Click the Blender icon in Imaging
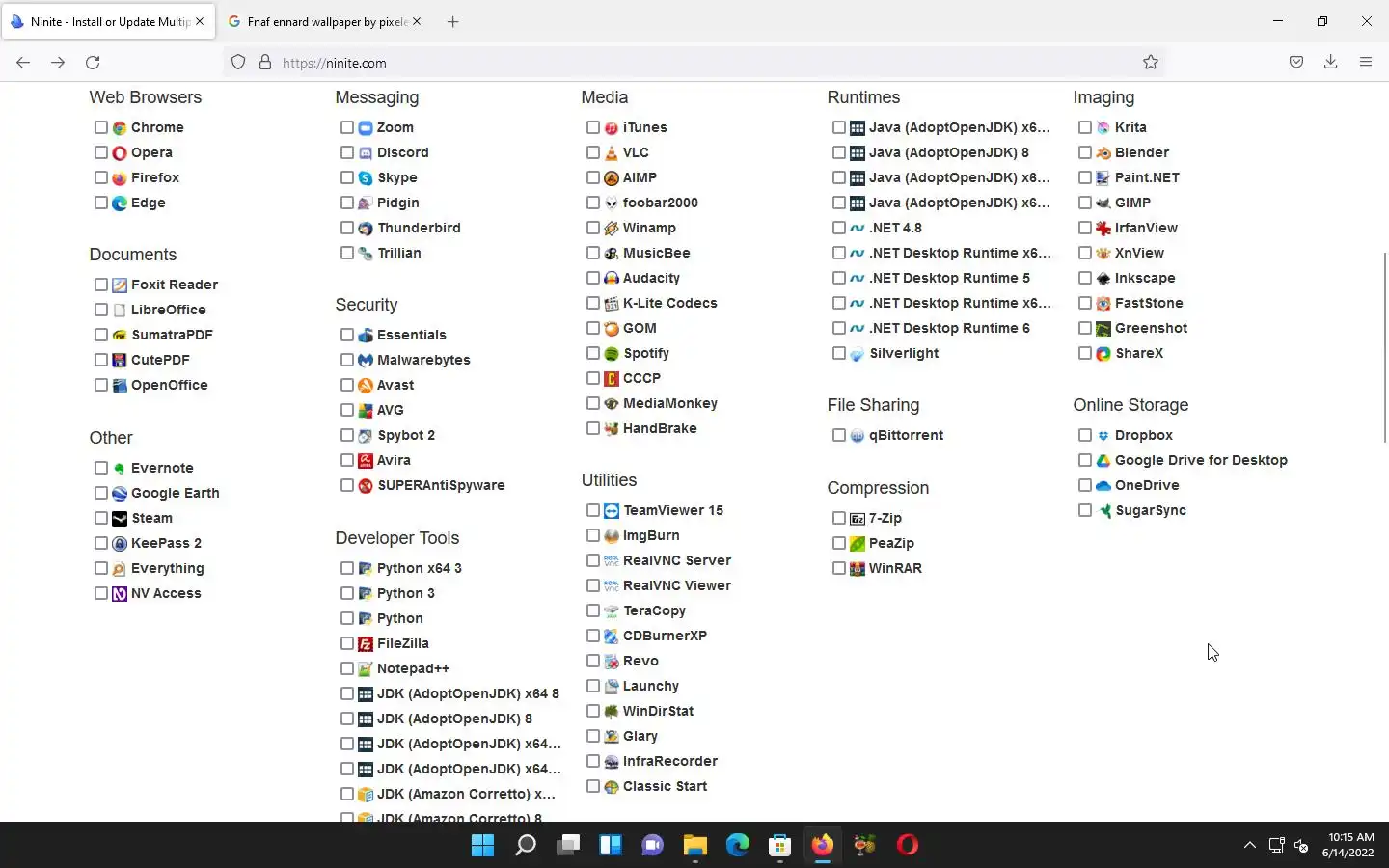This screenshot has height=868, width=1389. [1103, 152]
